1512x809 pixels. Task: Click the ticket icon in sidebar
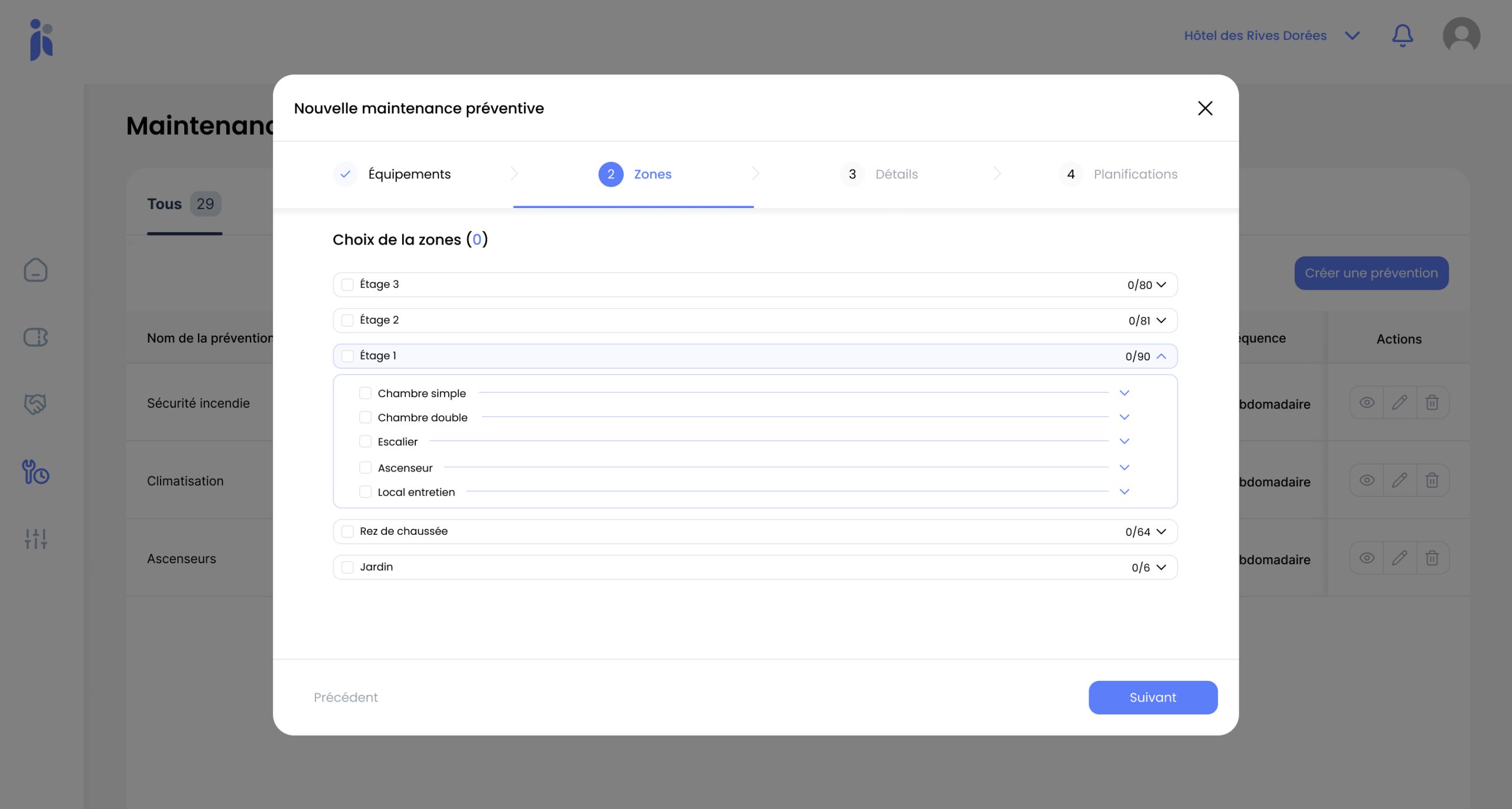tap(35, 337)
